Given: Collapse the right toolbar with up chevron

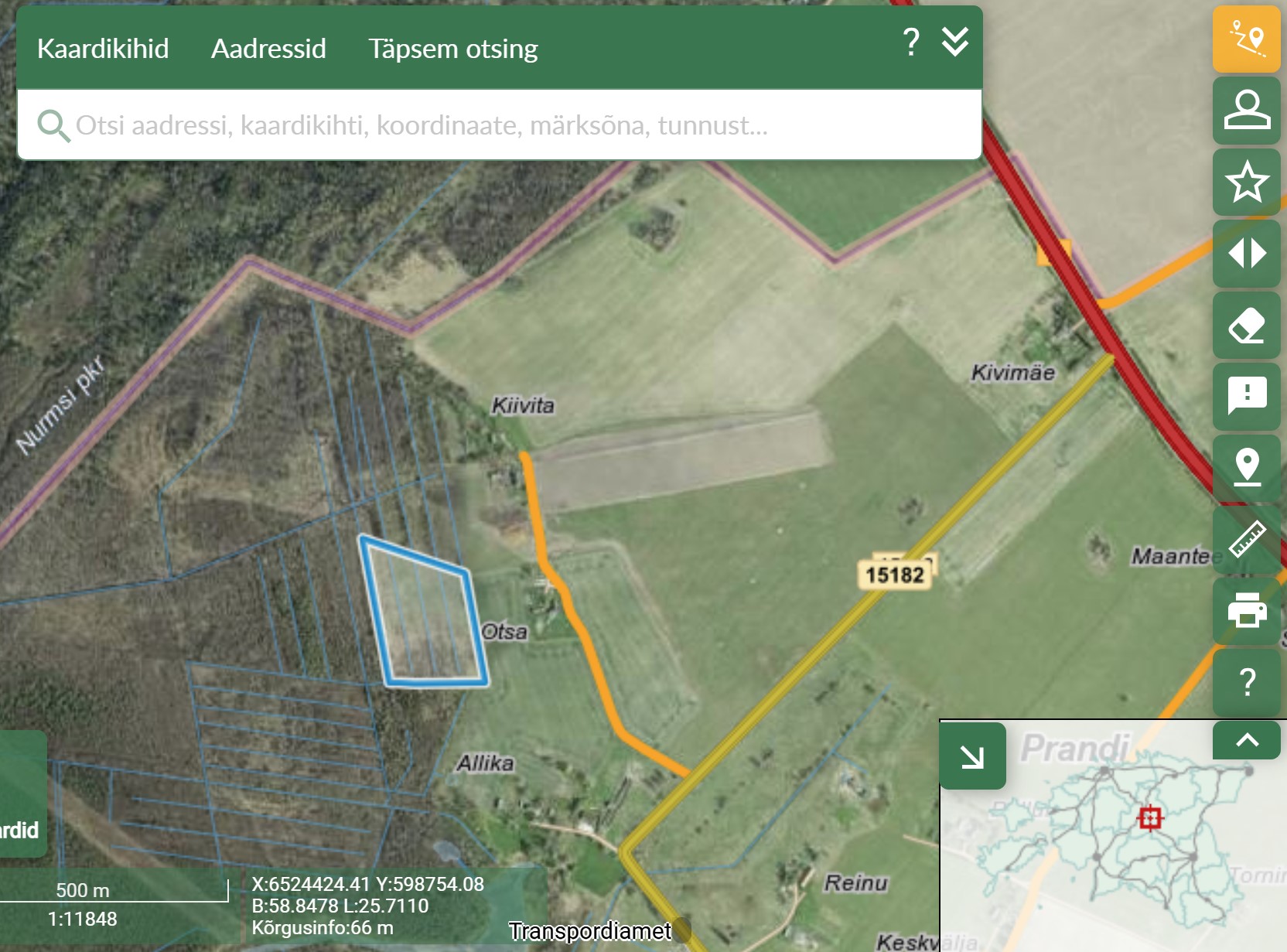Looking at the screenshot, I should (x=1246, y=740).
